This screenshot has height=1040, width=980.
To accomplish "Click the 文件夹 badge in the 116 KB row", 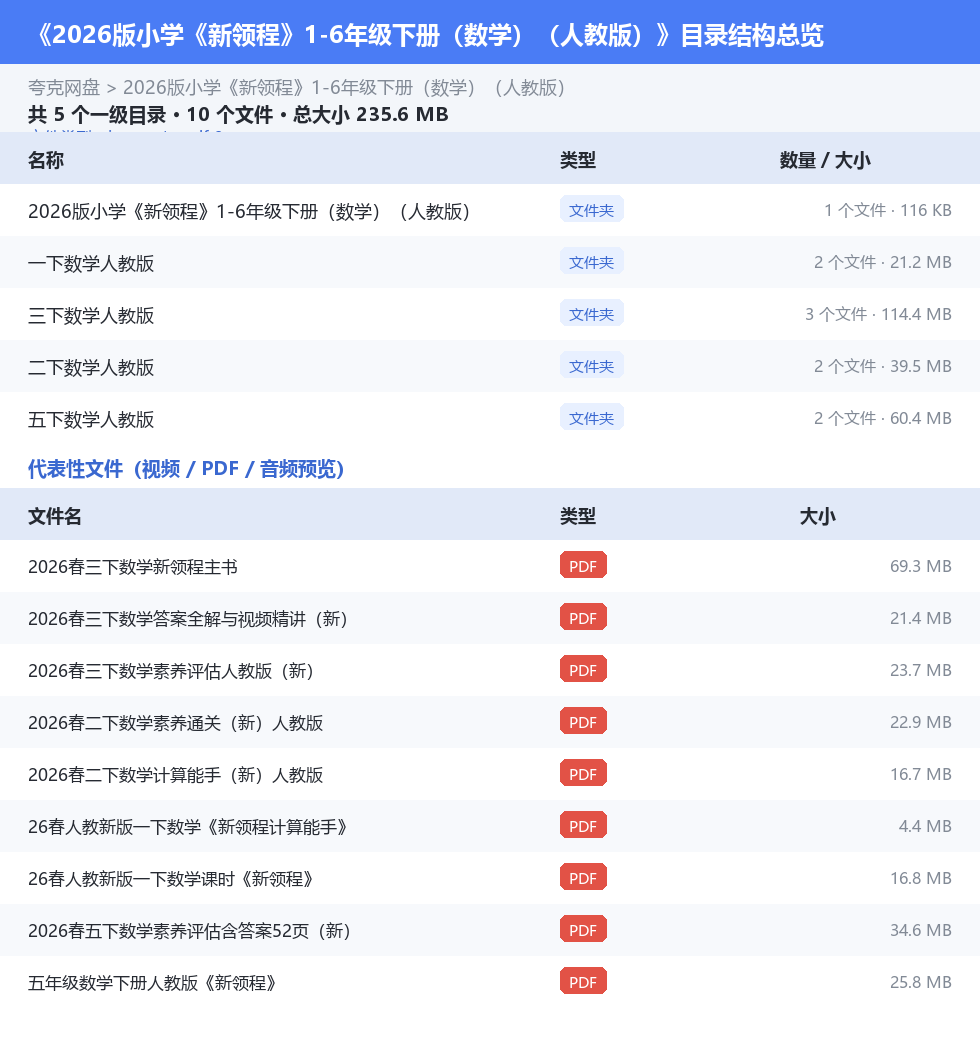I will tap(591, 210).
